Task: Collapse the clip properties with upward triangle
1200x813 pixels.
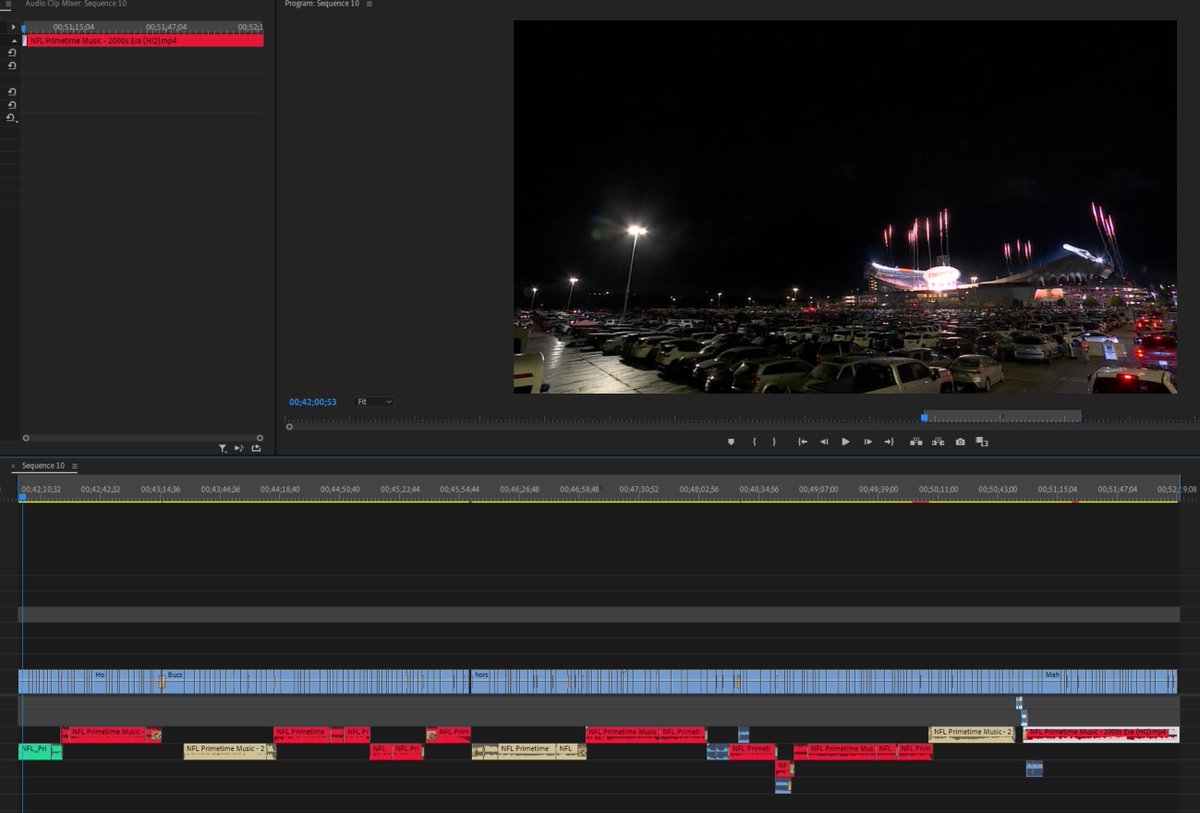Action: pyautogui.click(x=12, y=40)
